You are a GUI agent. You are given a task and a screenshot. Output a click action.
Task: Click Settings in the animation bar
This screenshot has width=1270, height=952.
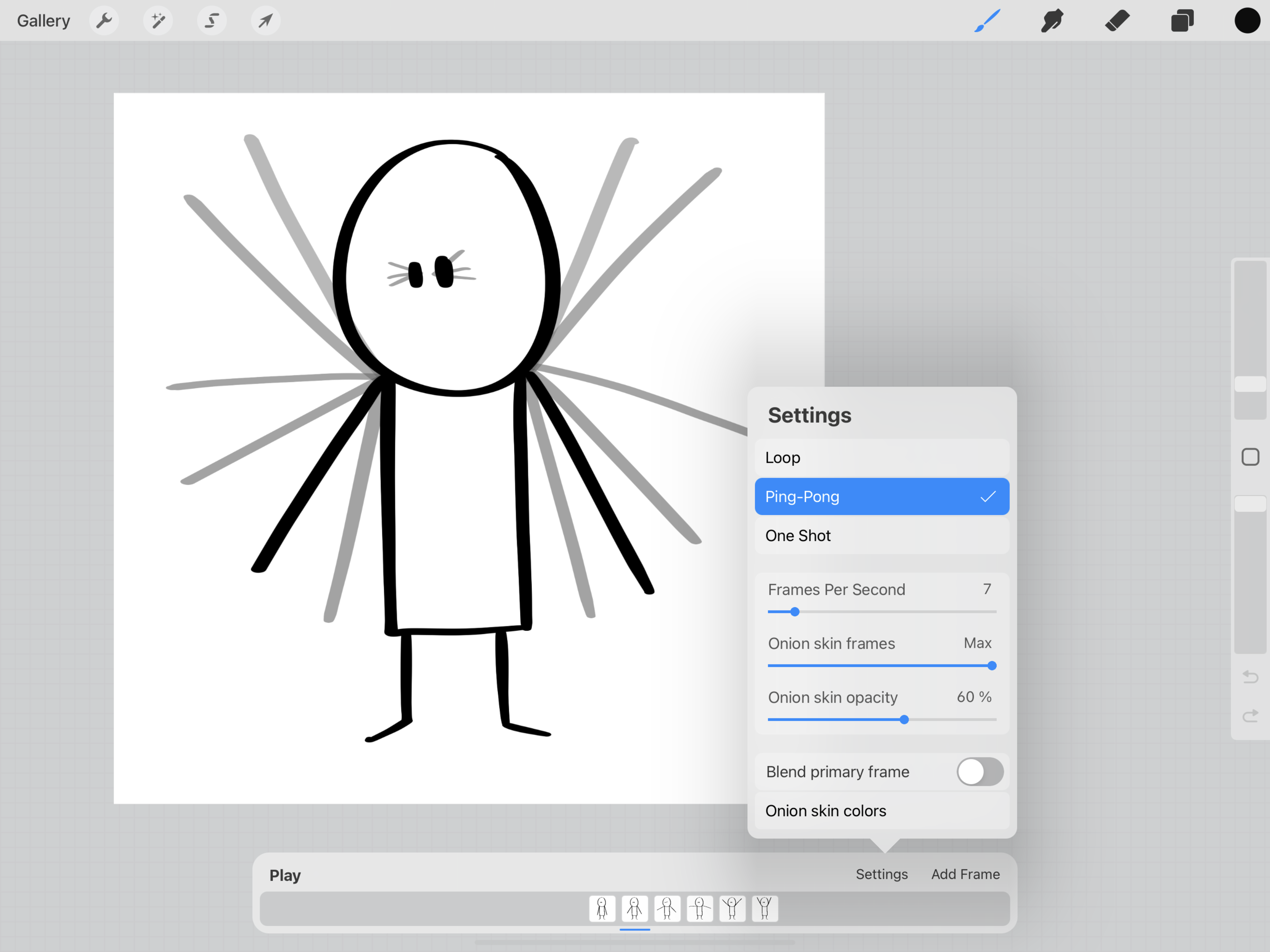coord(881,874)
